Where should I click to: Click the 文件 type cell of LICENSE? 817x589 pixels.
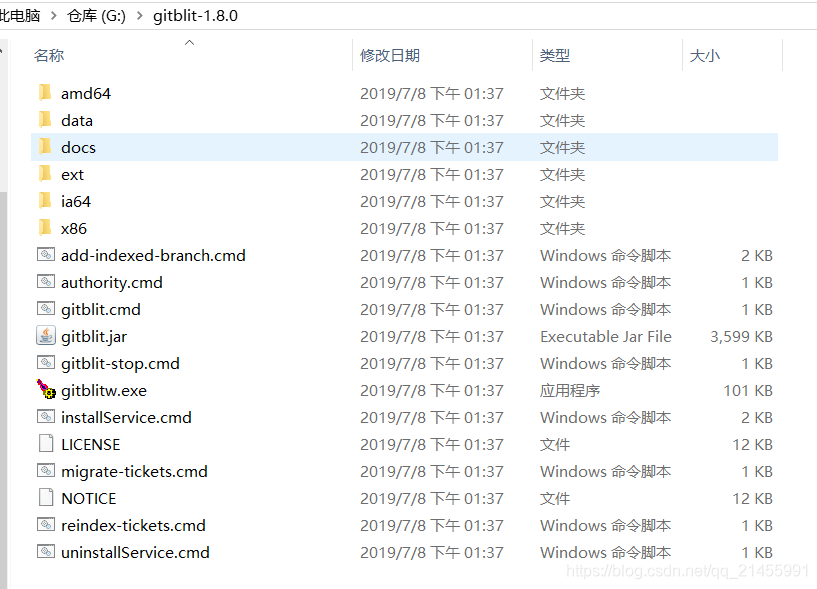[555, 445]
